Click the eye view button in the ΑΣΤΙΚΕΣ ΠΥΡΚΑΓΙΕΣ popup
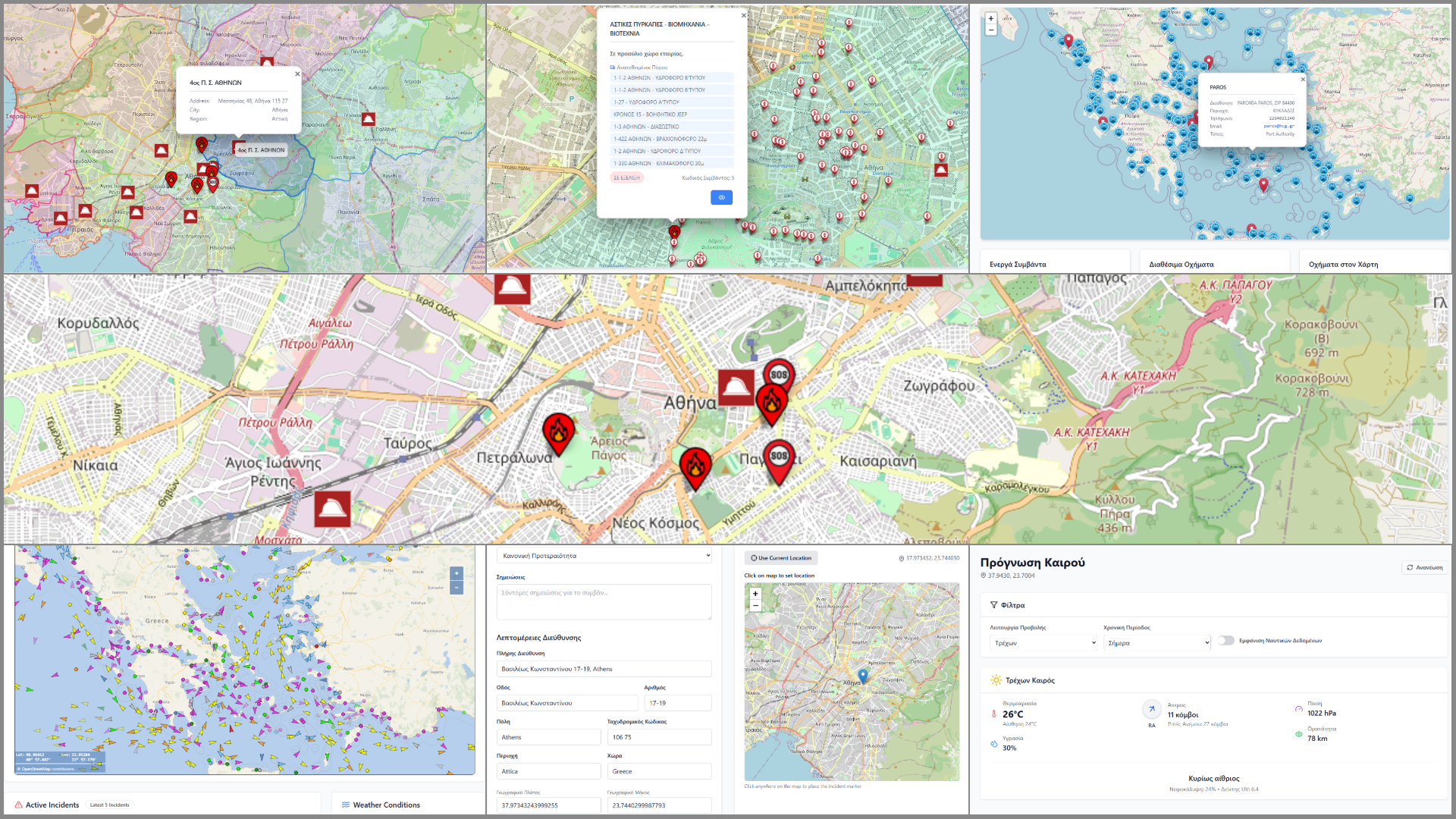The height and width of the screenshot is (819, 1456). point(722,197)
